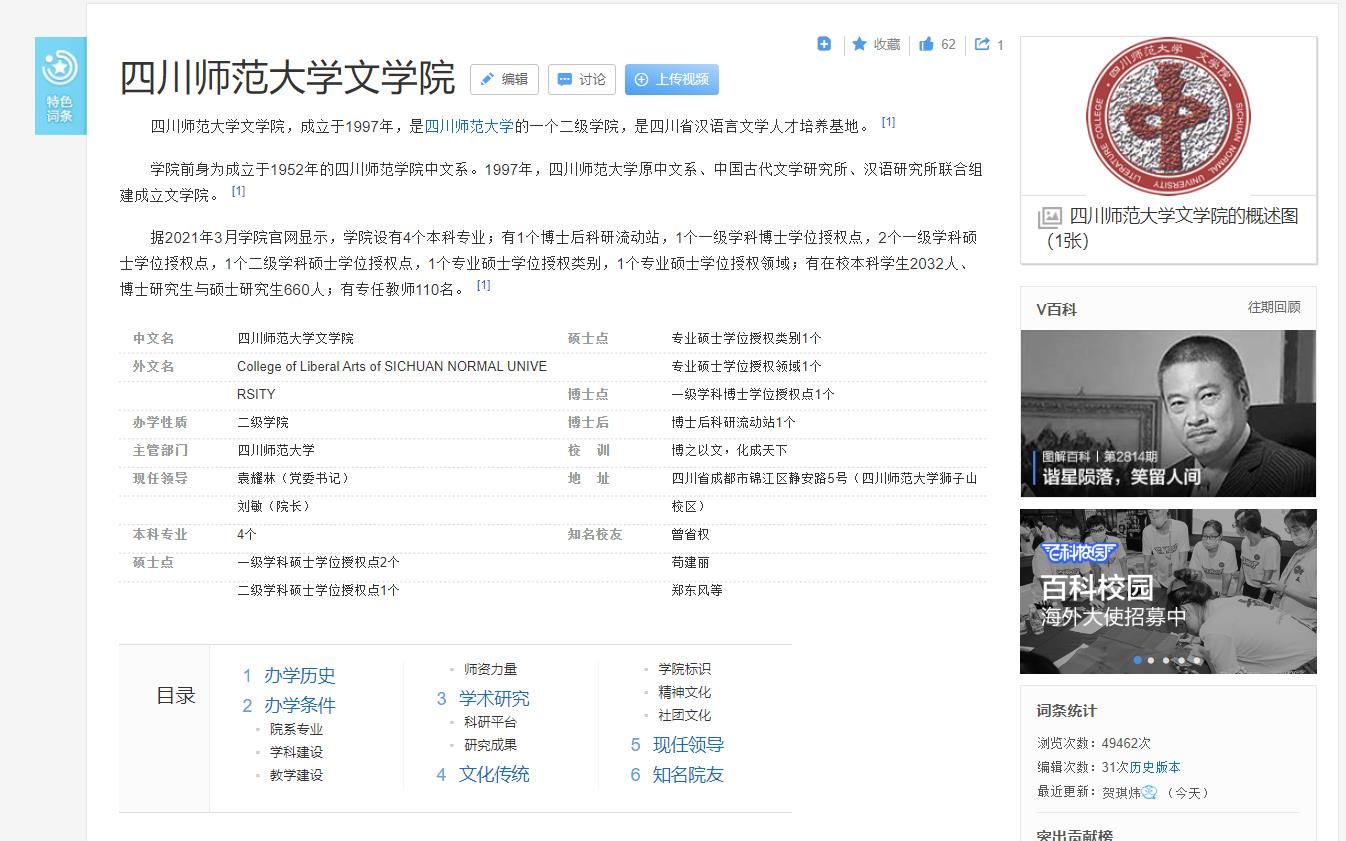The height and width of the screenshot is (841, 1346).
Task: Click the 收藏 star icon
Action: 859,44
